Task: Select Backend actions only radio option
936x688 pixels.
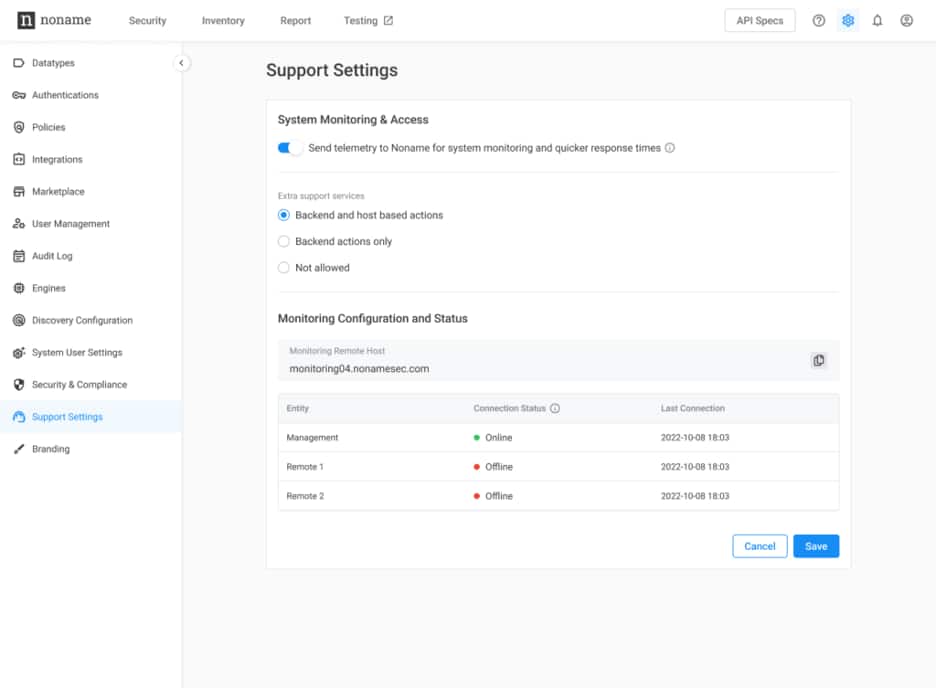Action: click(x=284, y=241)
